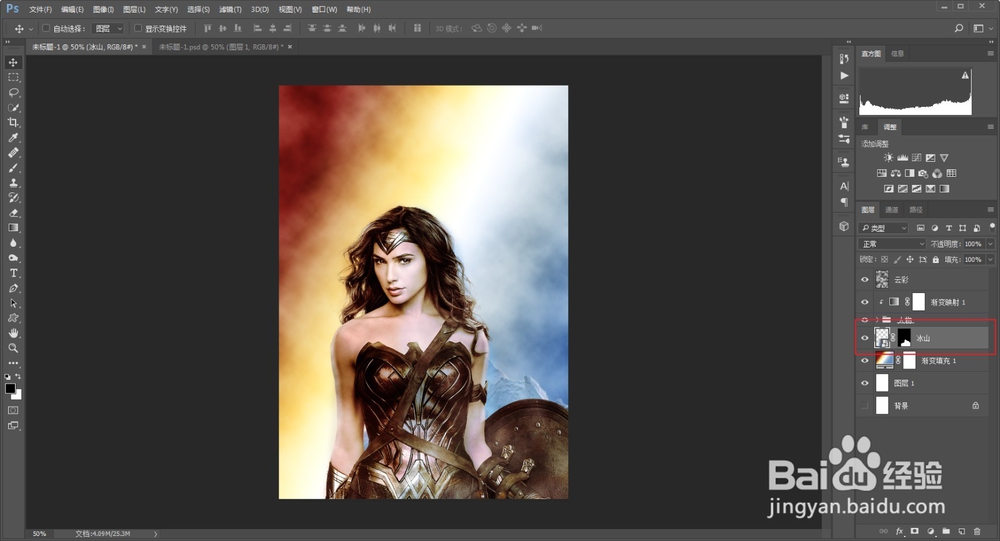This screenshot has height=541, width=1000.
Task: Open the 3D panel cube icon
Action: [x=844, y=226]
